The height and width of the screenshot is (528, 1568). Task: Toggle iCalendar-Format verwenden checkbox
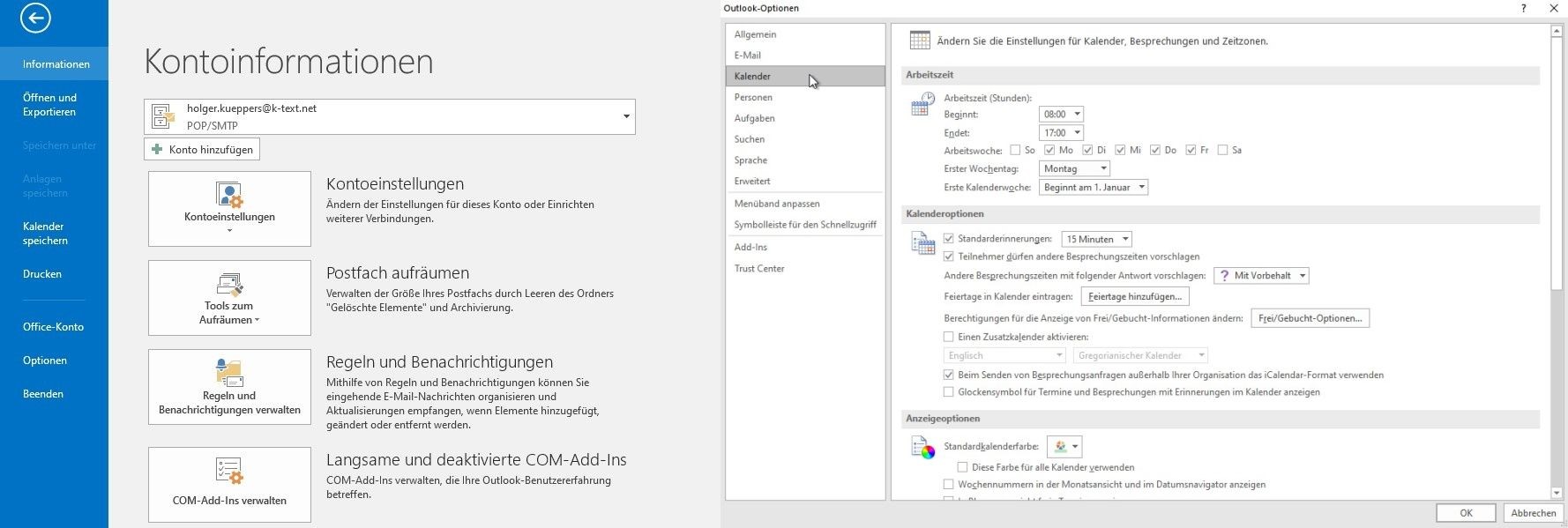click(x=949, y=375)
